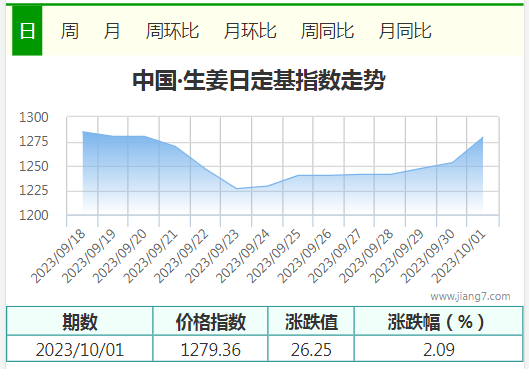
Task: Click the table cell 2023/10/01
Action: pyautogui.click(x=80, y=349)
